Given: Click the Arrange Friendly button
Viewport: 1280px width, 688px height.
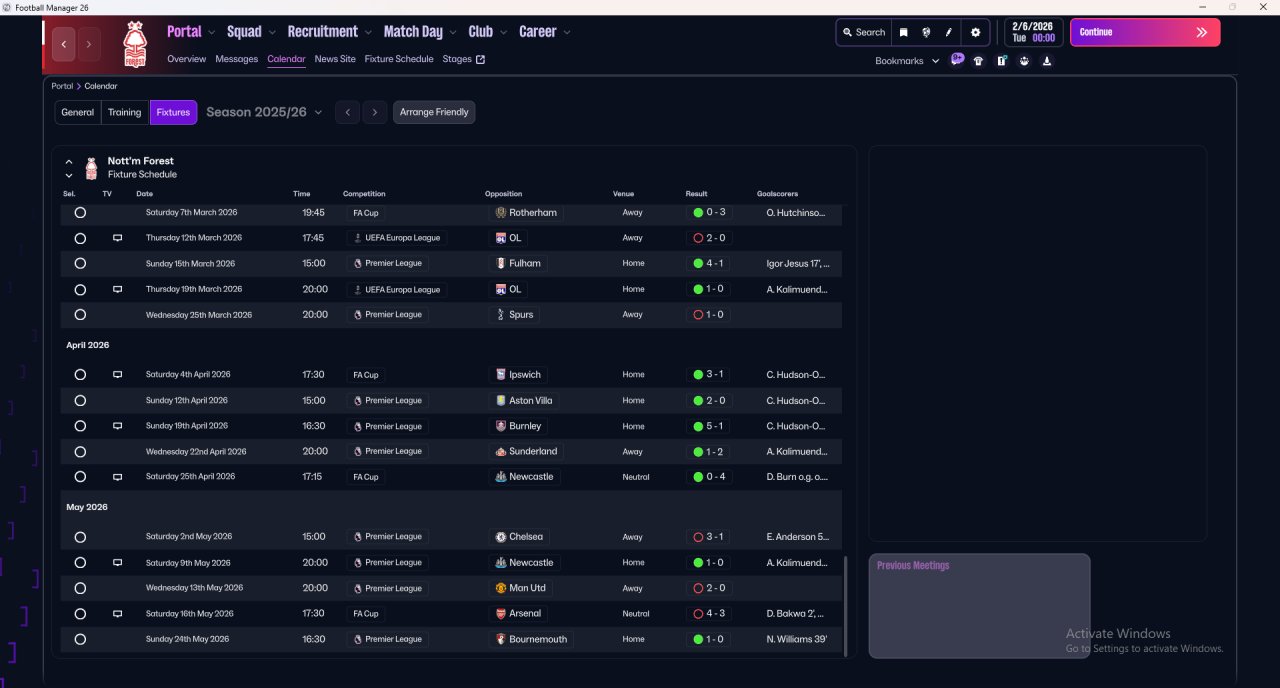Looking at the screenshot, I should click(434, 112).
